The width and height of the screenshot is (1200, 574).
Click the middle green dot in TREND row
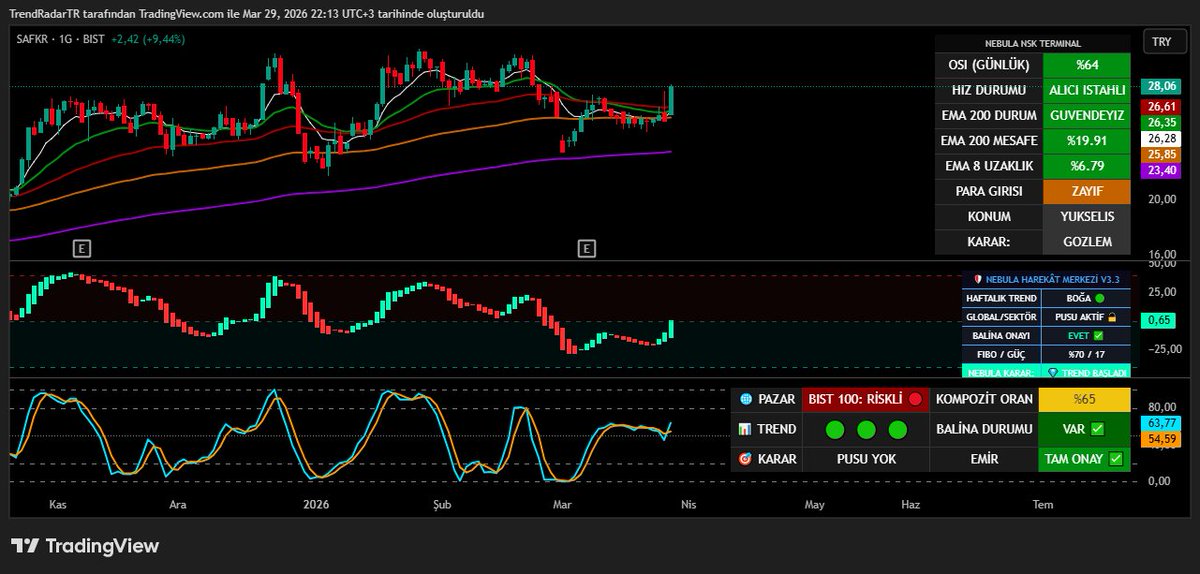point(866,429)
